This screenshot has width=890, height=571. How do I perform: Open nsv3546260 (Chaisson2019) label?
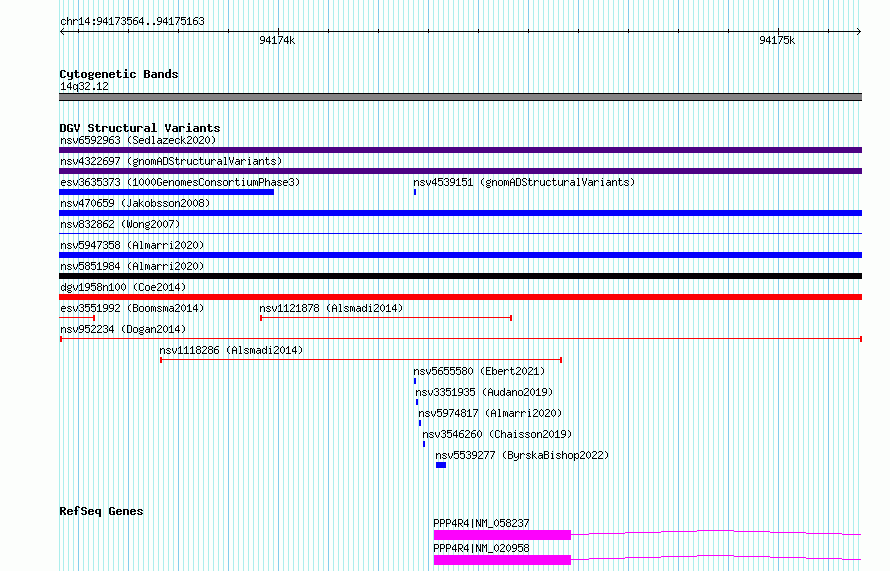497,434
